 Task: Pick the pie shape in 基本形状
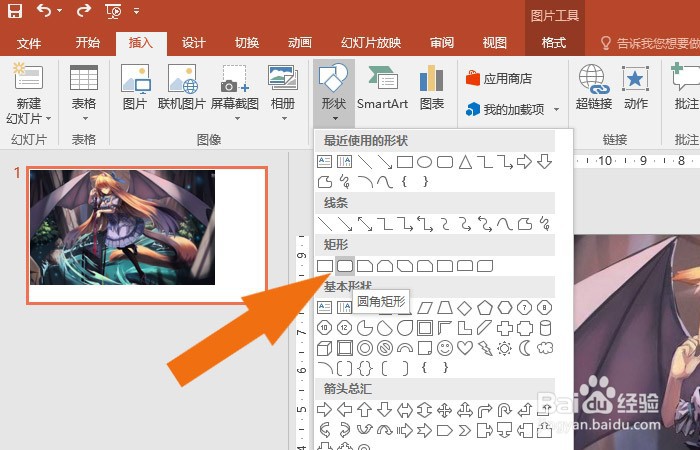tap(365, 328)
